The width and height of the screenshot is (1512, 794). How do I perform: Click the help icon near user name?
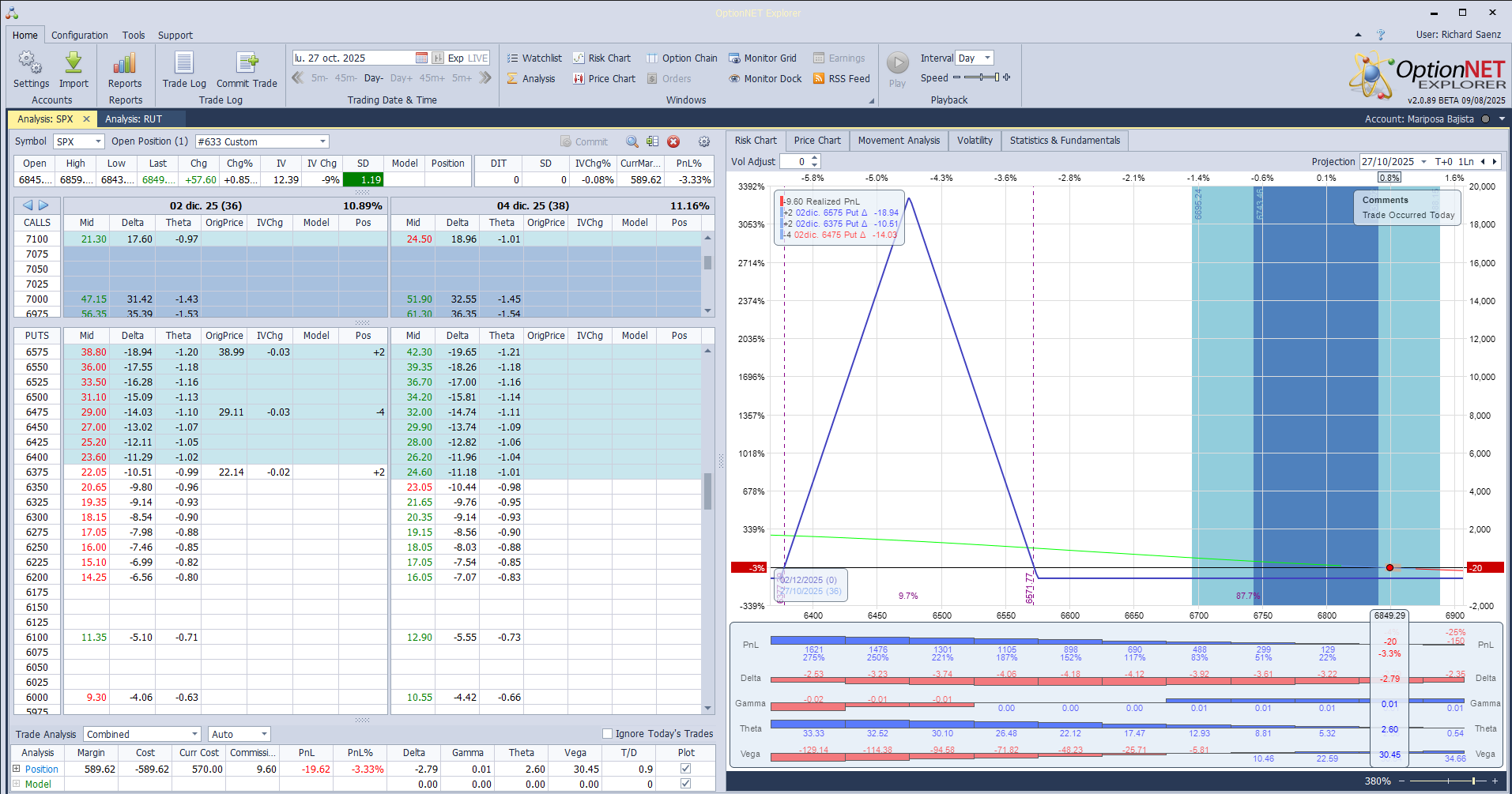[x=1381, y=35]
